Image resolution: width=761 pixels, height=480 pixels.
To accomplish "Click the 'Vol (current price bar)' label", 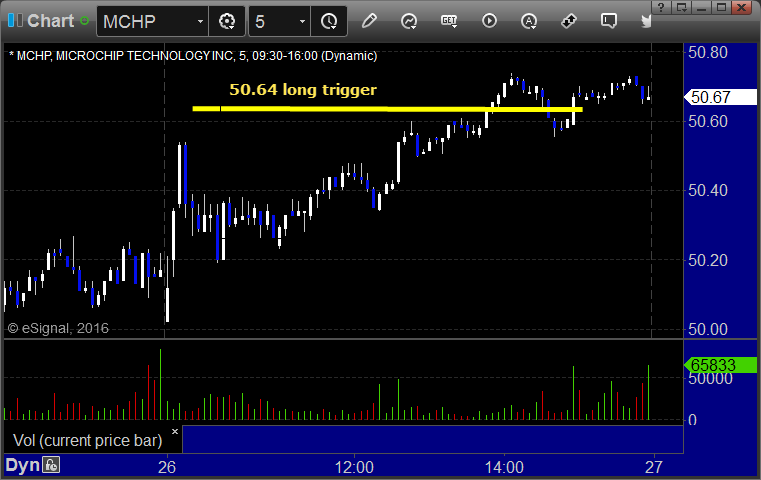I will point(88,440).
